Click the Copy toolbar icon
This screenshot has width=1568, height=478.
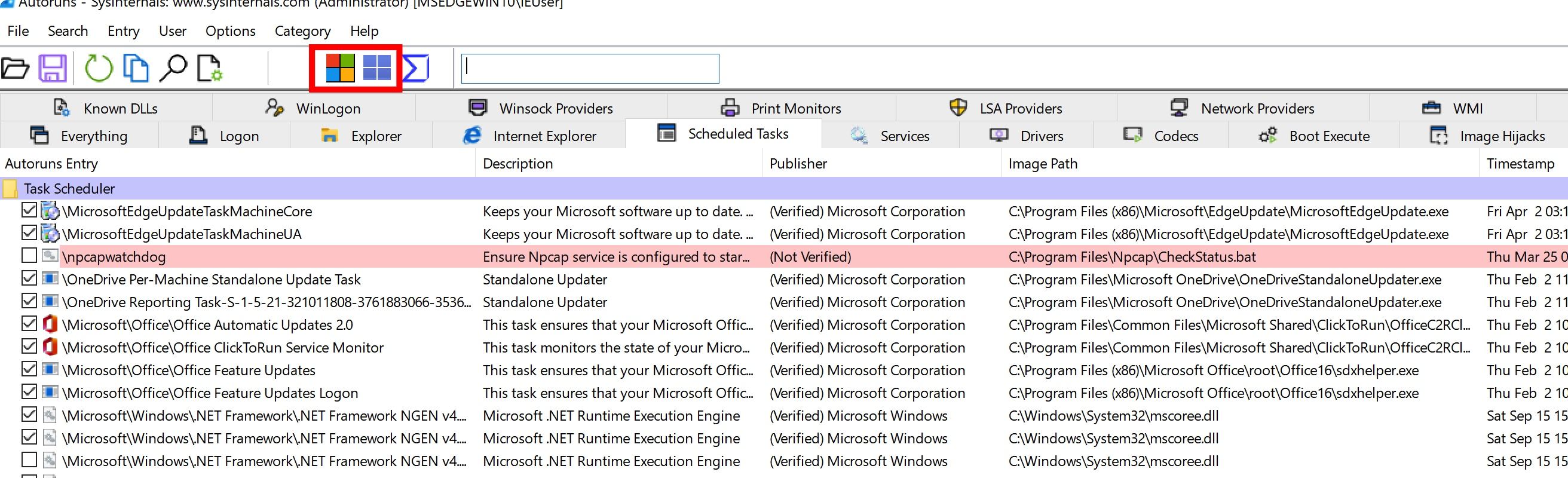136,68
